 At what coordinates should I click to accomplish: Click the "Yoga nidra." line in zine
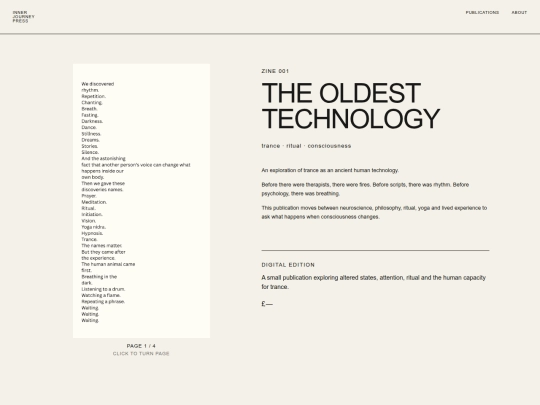click(93, 227)
